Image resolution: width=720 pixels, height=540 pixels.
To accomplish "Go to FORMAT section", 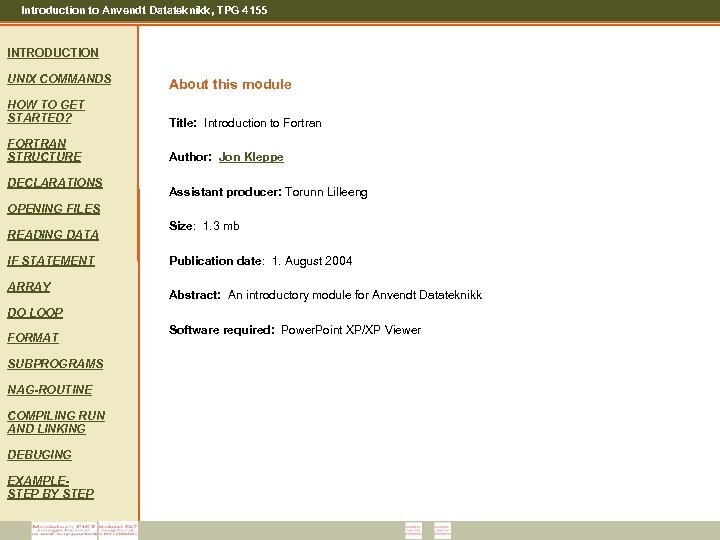I will point(33,338).
